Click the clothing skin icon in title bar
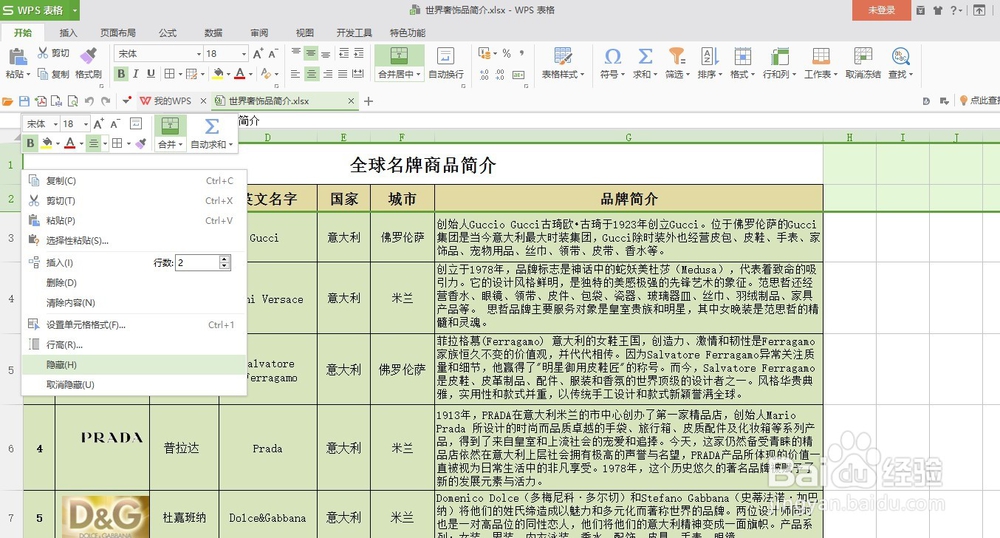Screen dimensions: 1000x538 click(938, 10)
